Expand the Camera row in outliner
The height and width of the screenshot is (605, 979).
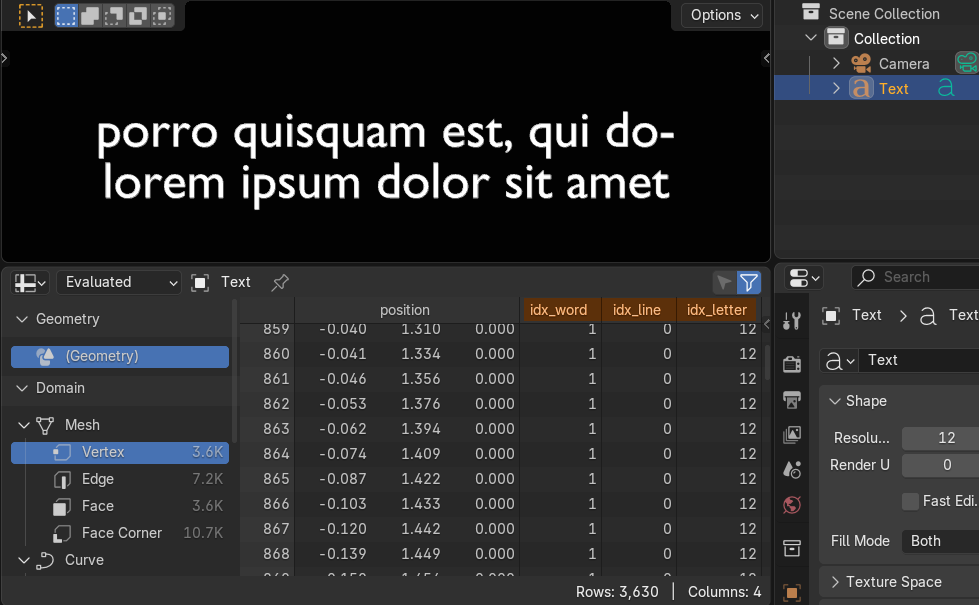[x=837, y=63]
